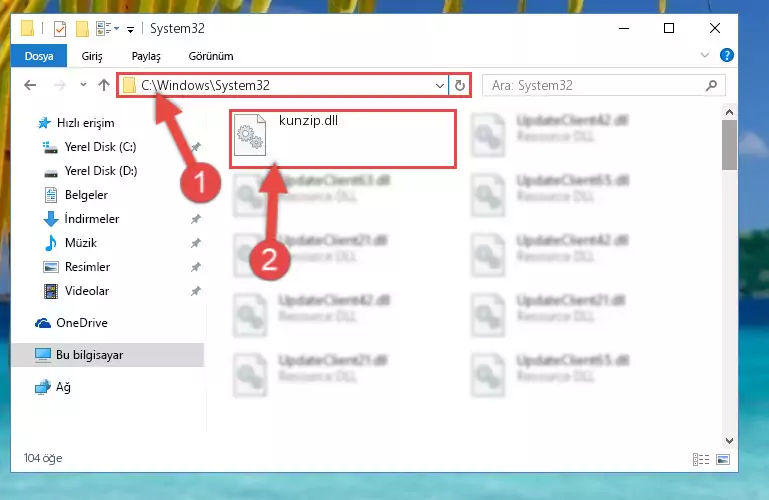Screen dimensions: 769x500
Task: Switch to large icons view in the status bar
Action: click(723, 459)
